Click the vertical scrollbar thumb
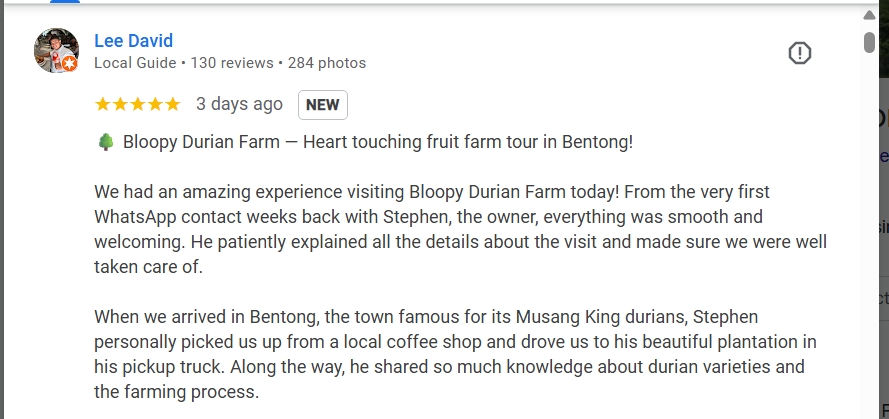Viewport: 889px width, 419px height. tap(869, 42)
